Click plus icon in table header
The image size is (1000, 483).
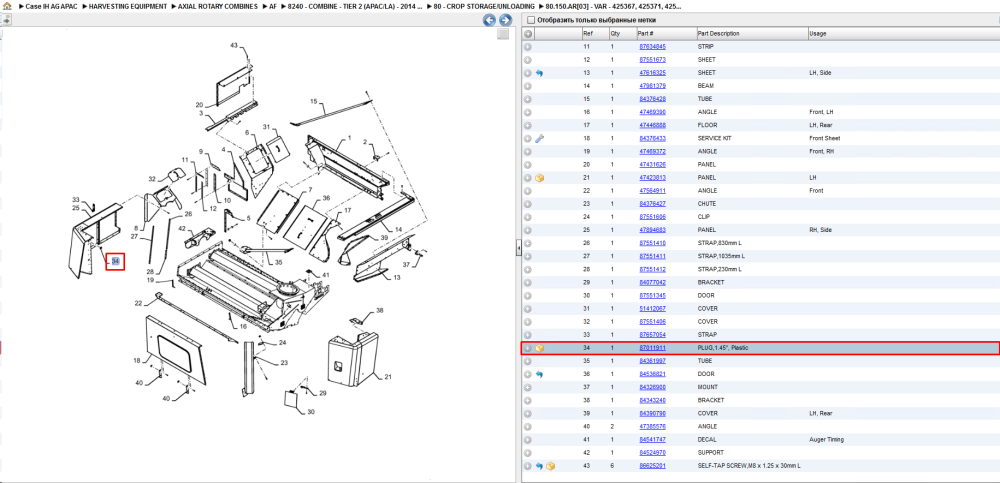coord(528,33)
